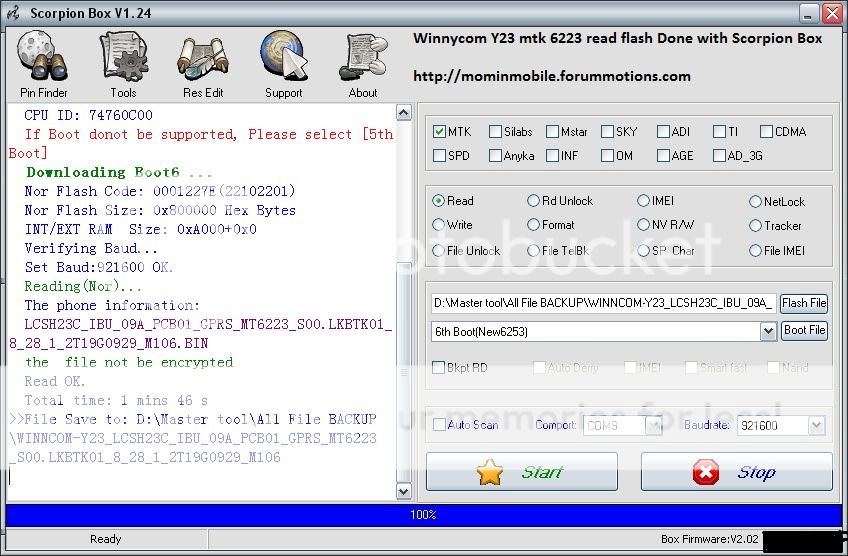Click the 'Read OK.' log line

[x=55, y=381]
